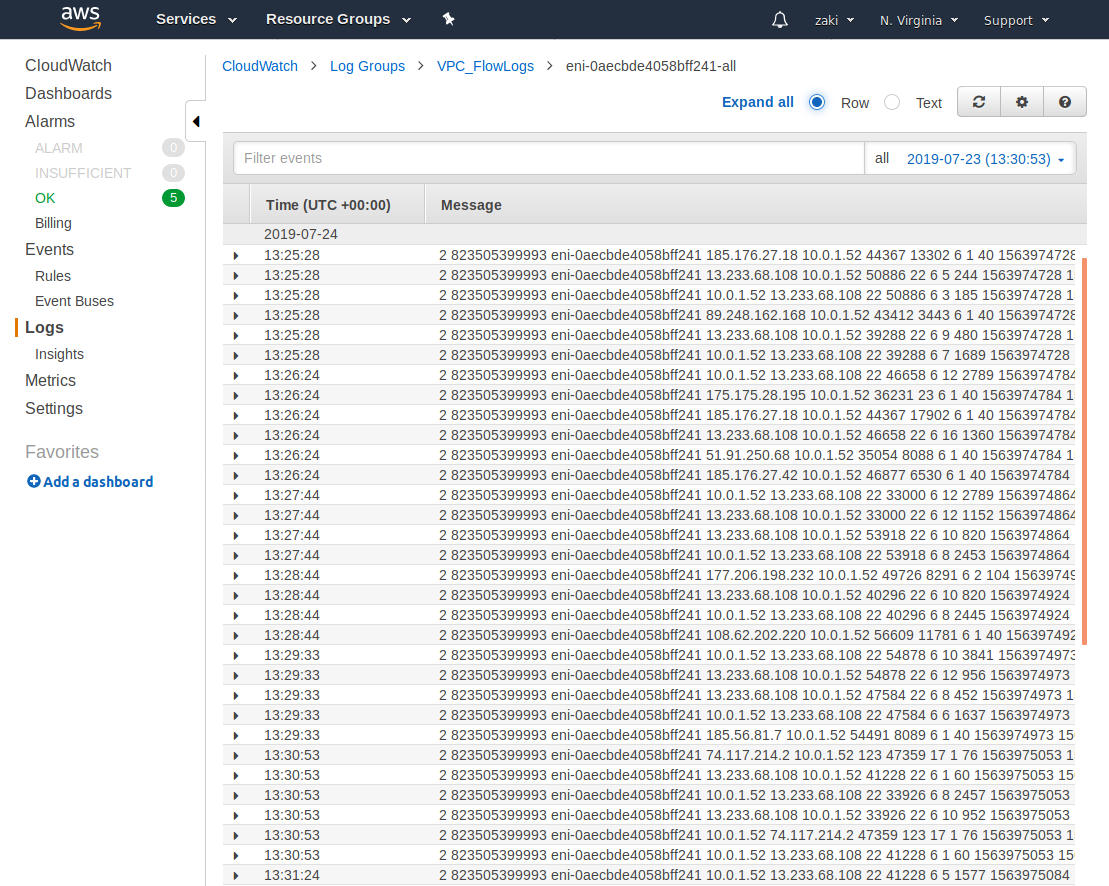Open the AWS home logo
Image resolution: width=1109 pixels, height=886 pixels.
(81, 18)
